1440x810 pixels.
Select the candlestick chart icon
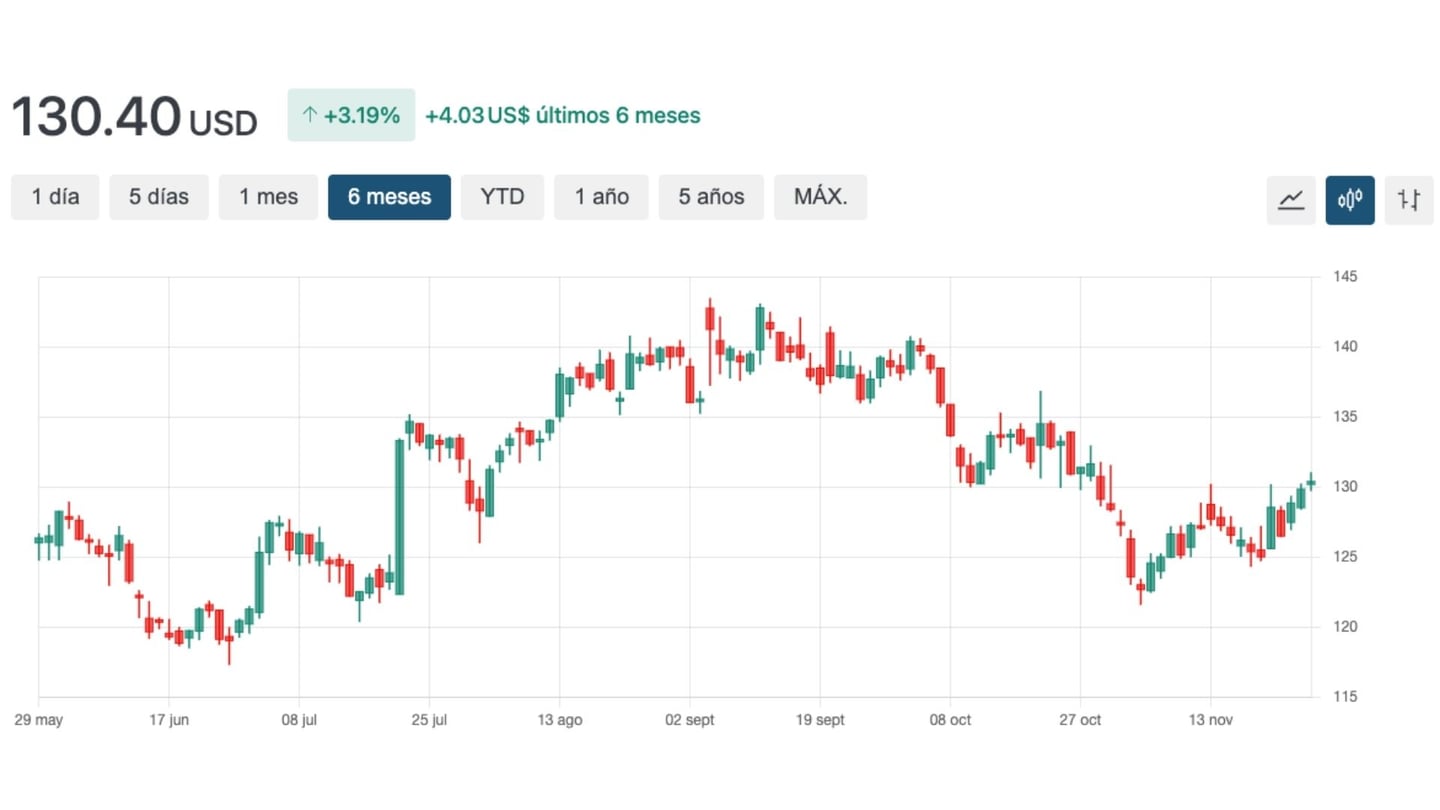tap(1350, 200)
